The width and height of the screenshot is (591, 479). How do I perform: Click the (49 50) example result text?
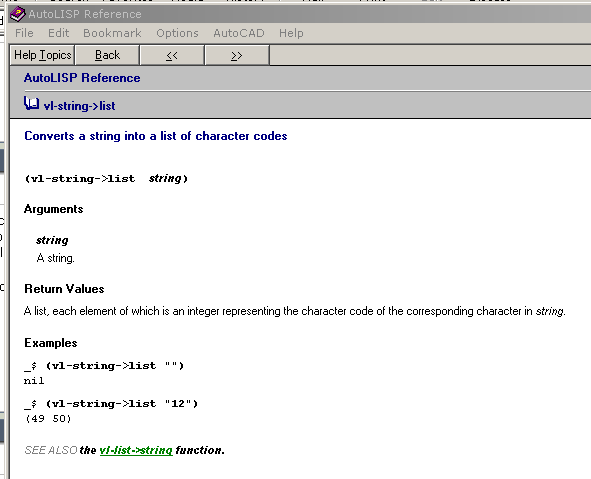[48, 419]
